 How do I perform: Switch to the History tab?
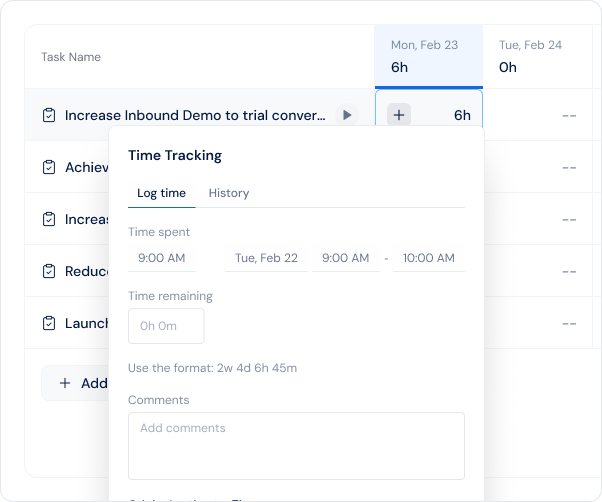pyautogui.click(x=229, y=193)
